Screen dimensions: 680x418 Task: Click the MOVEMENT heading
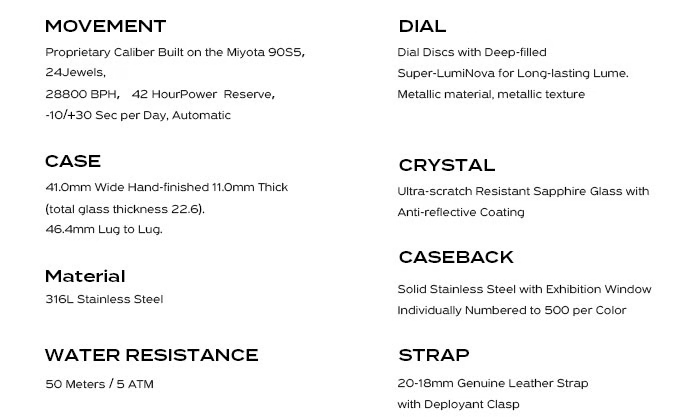click(105, 26)
